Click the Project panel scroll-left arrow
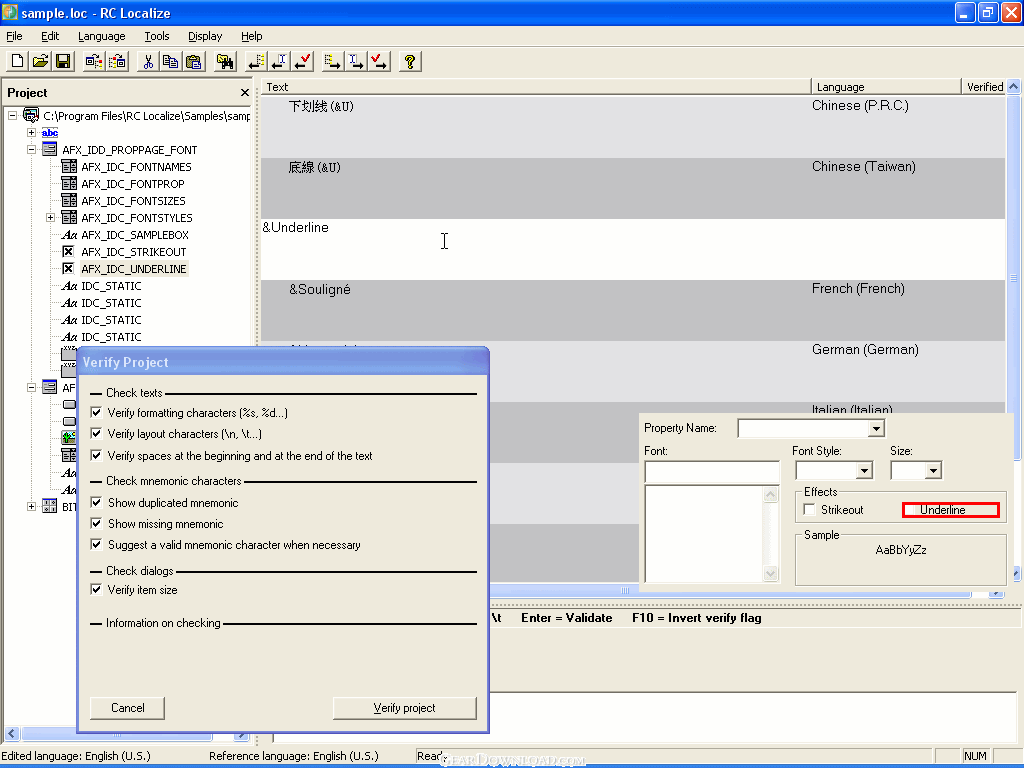Screen dimensions: 1024x768 point(11,733)
